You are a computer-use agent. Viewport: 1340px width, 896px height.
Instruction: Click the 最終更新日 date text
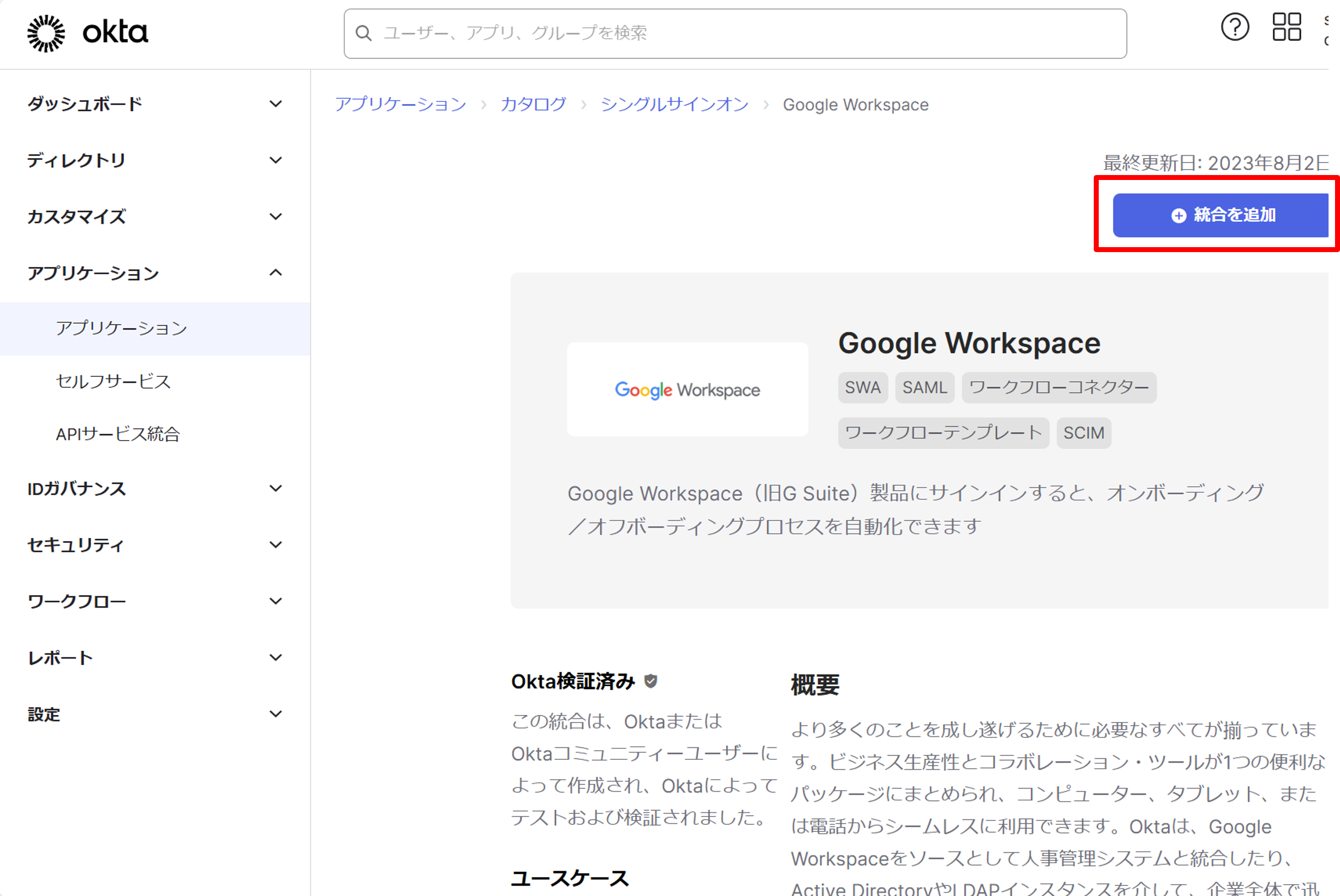(x=1215, y=163)
